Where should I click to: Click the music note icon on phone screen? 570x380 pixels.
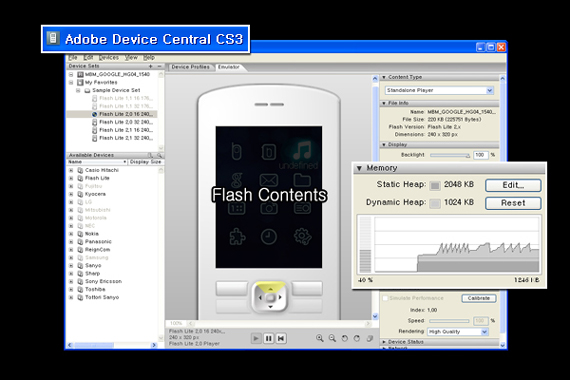point(302,150)
